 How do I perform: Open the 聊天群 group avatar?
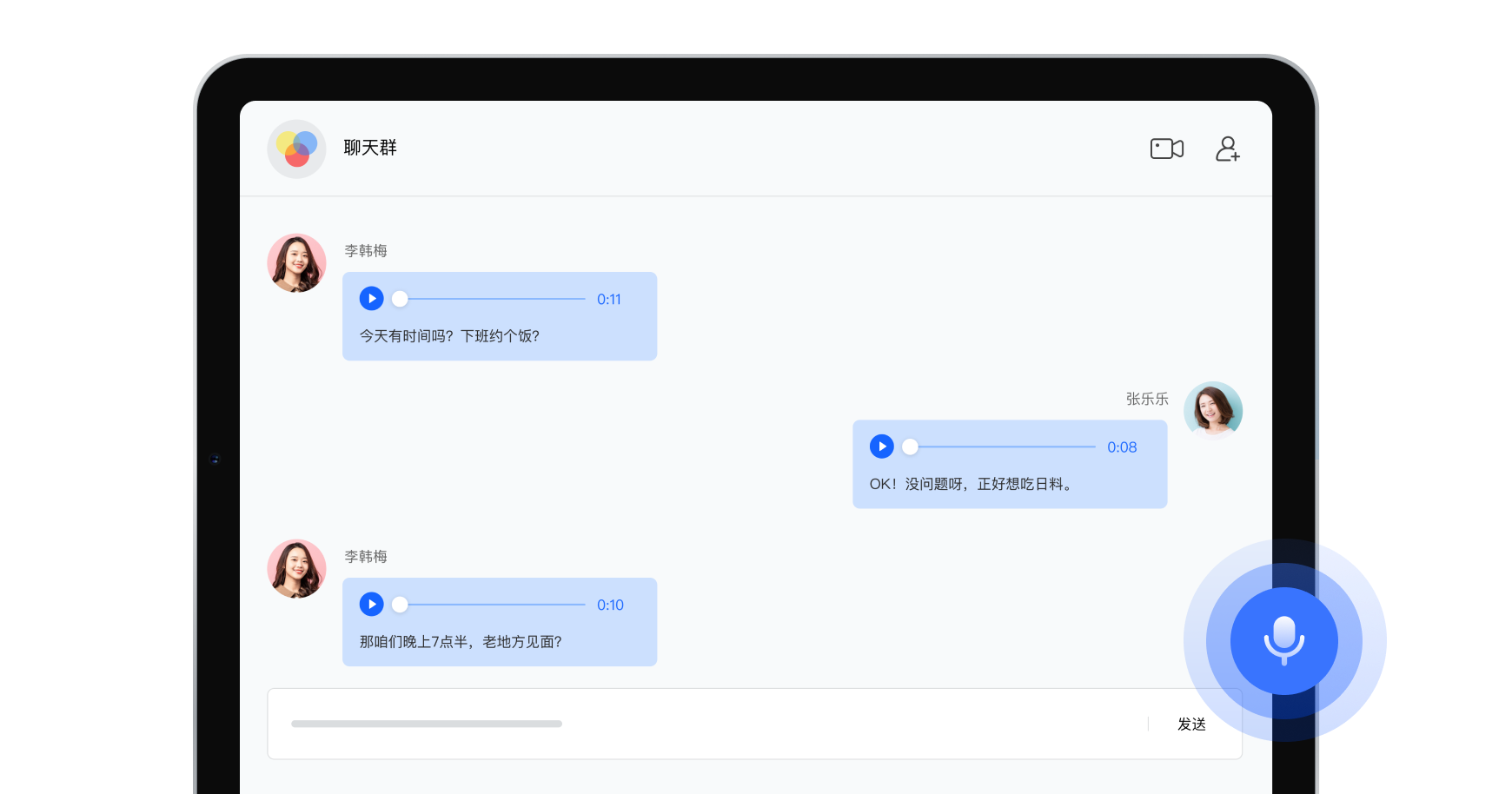click(x=296, y=149)
